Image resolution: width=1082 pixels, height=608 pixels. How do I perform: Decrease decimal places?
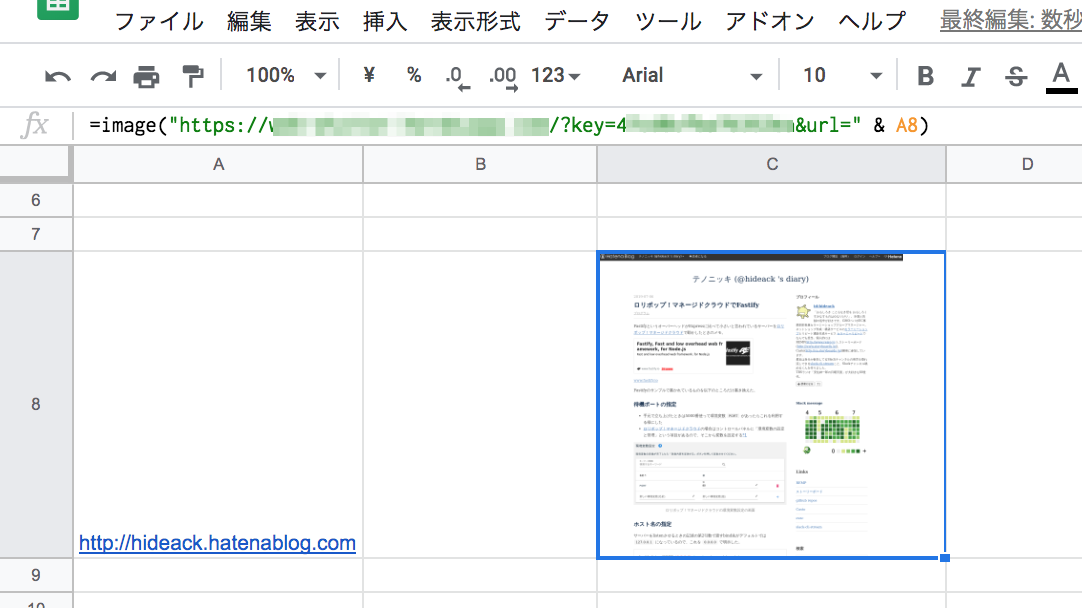[x=457, y=75]
